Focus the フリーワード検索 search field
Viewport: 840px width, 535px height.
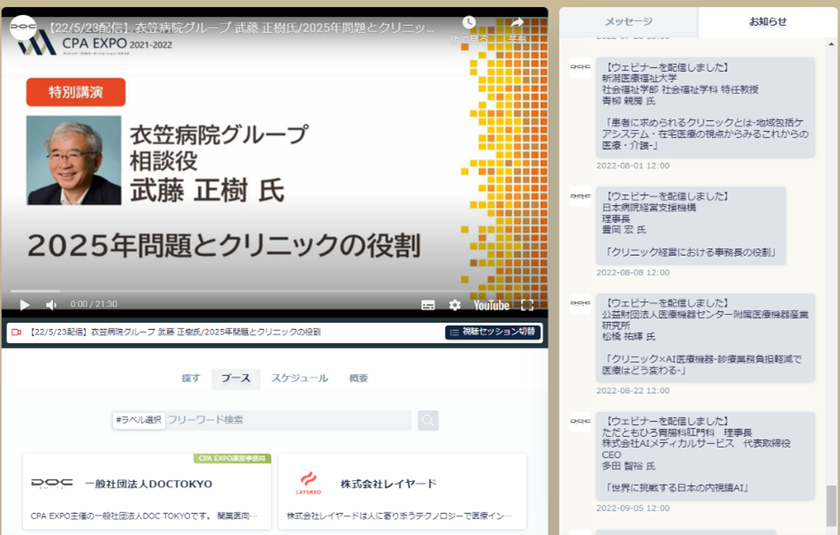(x=288, y=420)
